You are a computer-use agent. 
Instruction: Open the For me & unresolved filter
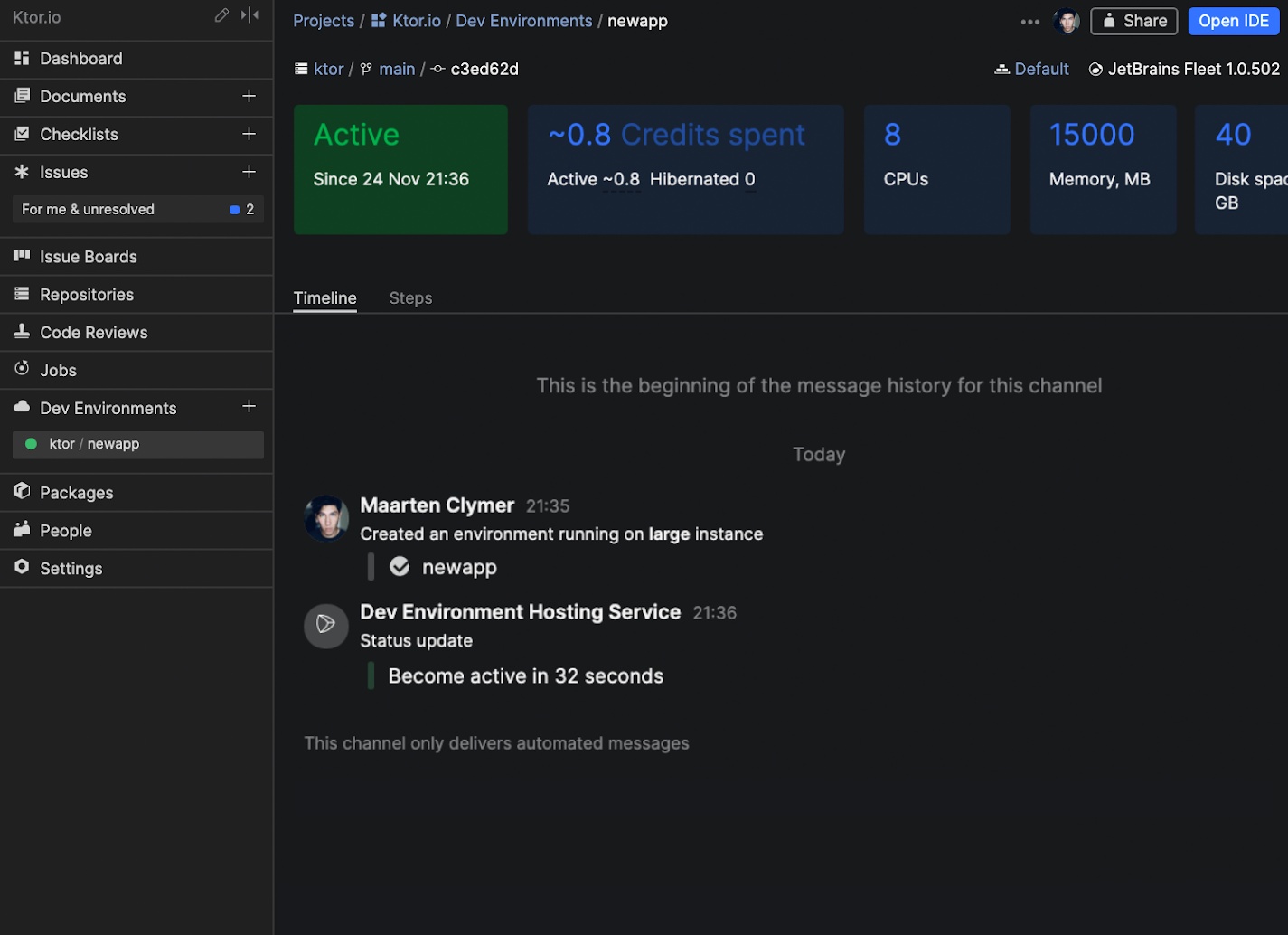138,209
